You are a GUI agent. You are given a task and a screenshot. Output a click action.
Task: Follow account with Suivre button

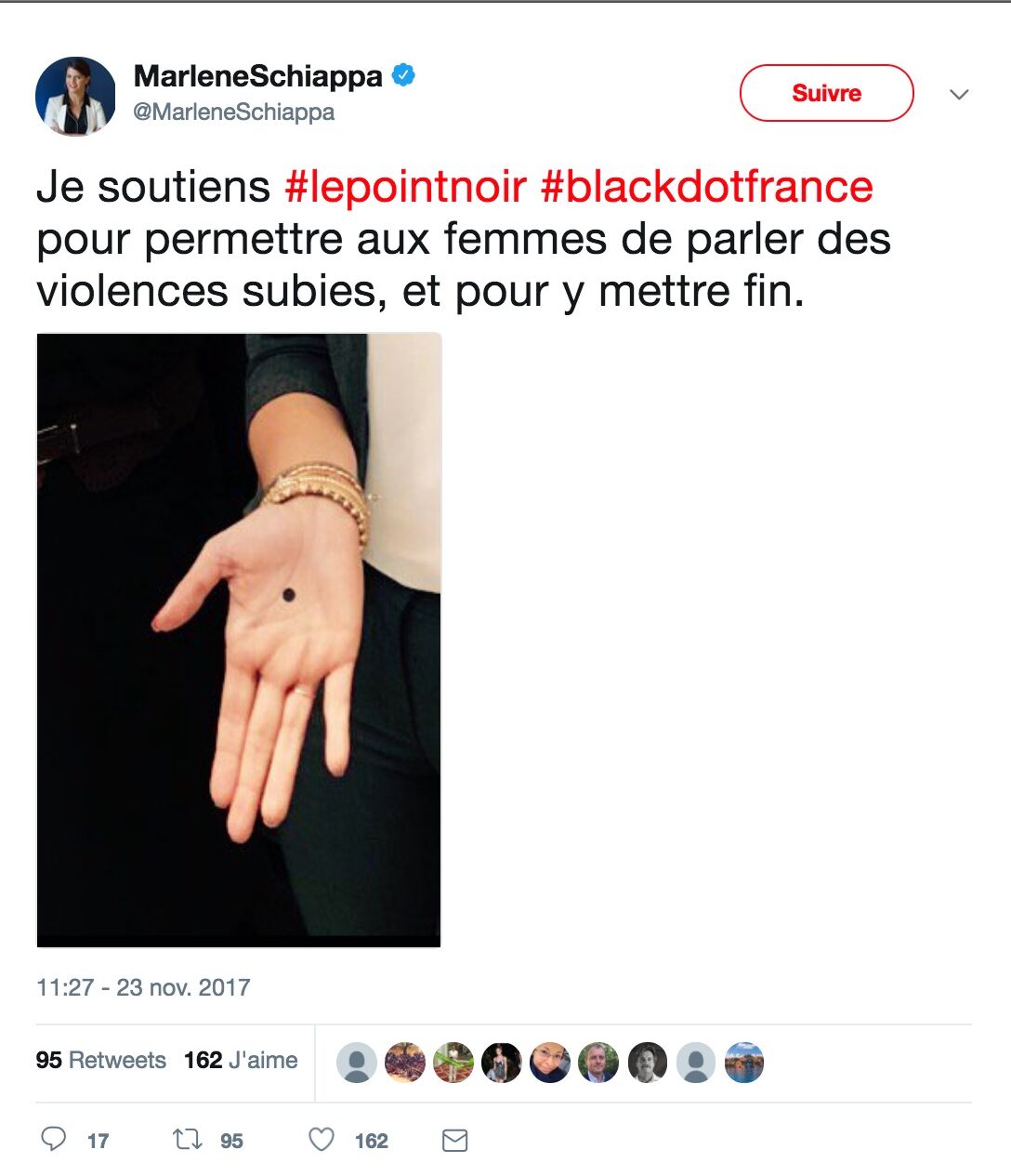[826, 93]
